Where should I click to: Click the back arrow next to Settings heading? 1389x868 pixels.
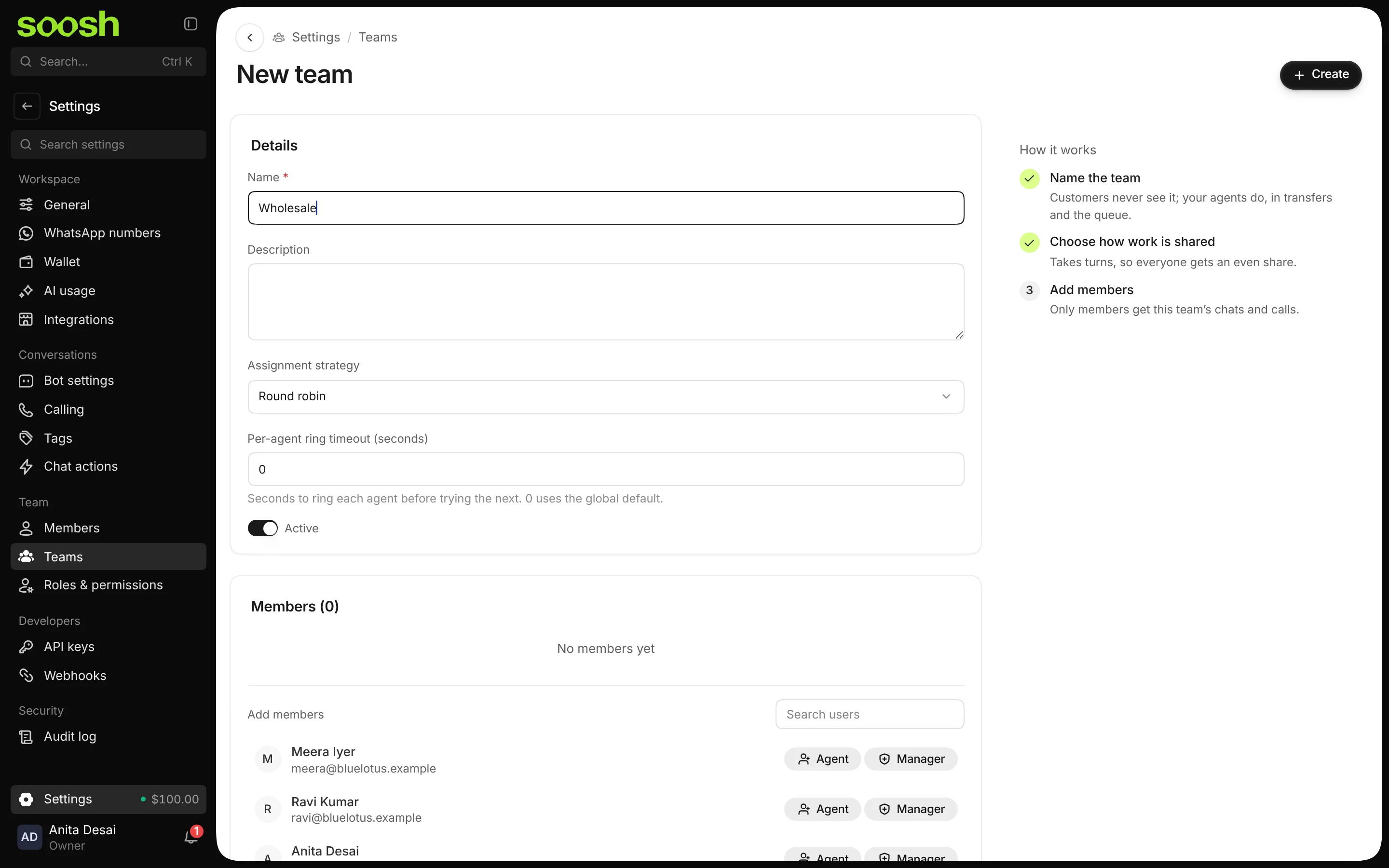27,106
